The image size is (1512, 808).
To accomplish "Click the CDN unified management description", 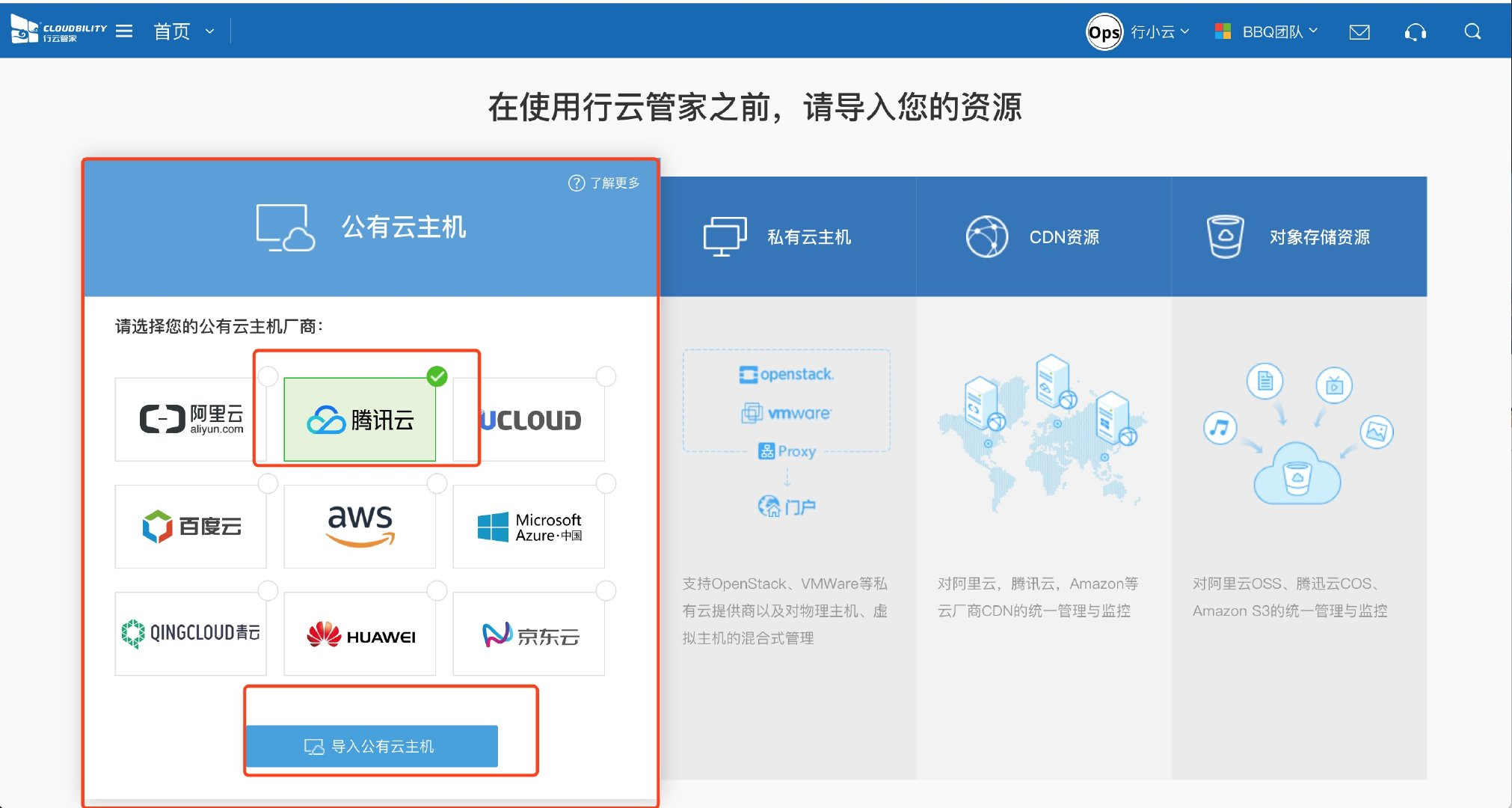I will click(x=1038, y=597).
